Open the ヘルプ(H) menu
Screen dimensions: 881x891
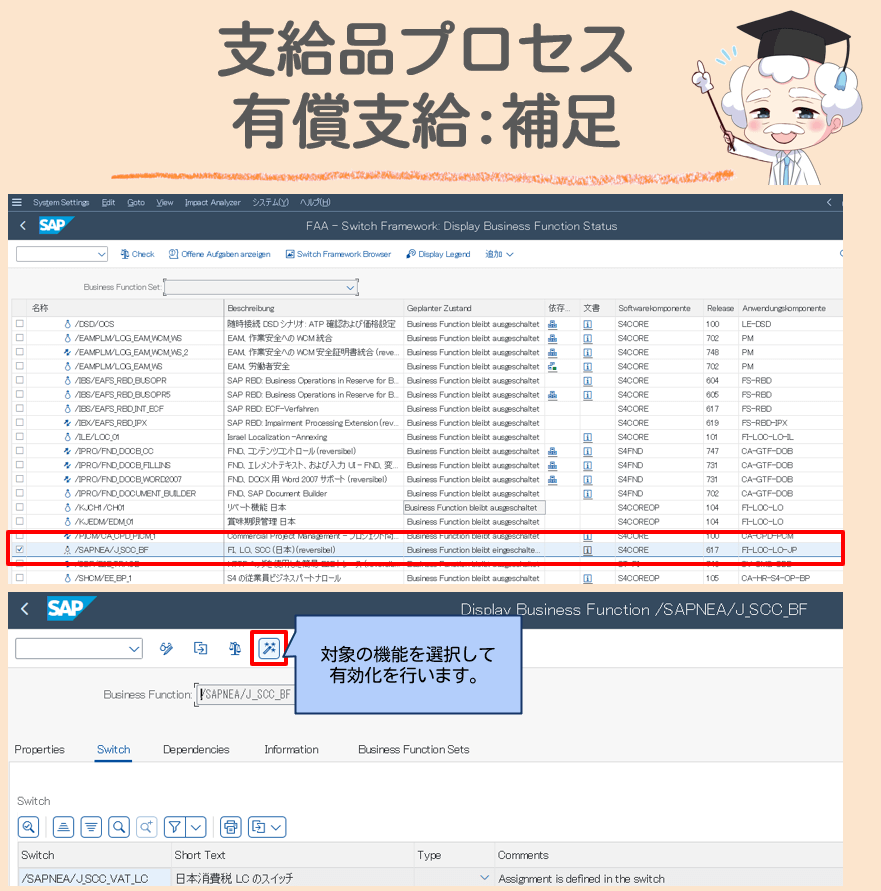pos(315,202)
